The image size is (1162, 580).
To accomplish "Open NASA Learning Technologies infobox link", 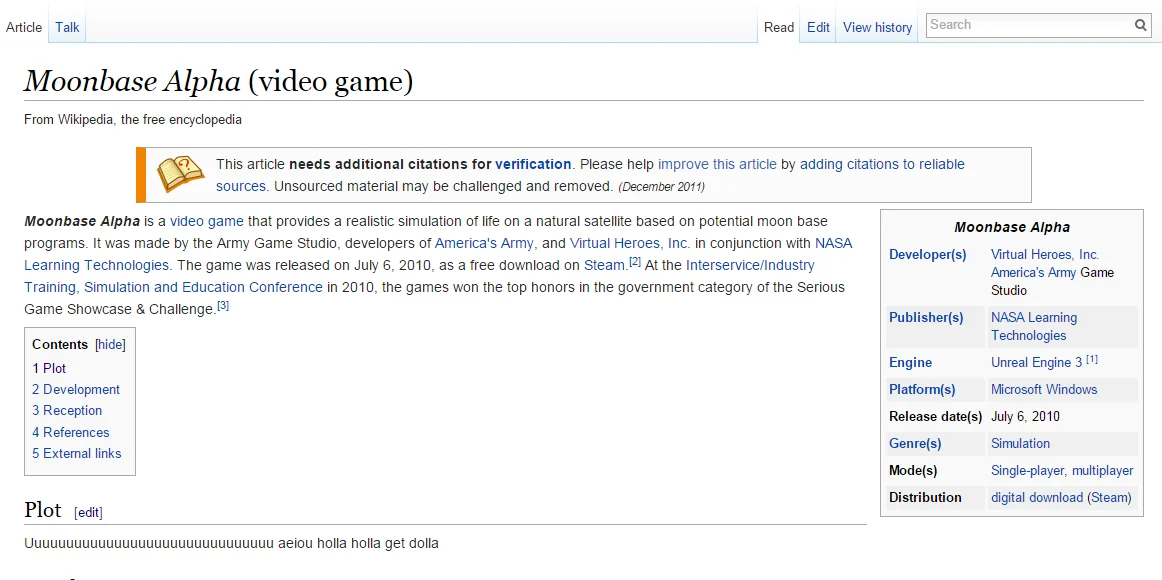I will (x=1034, y=327).
